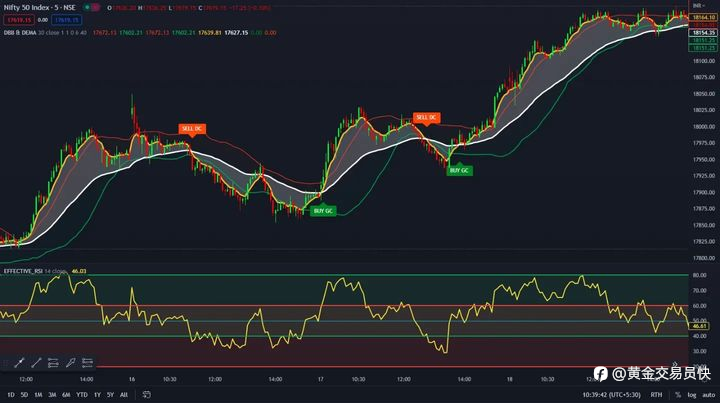This screenshot has height=403, width=720.
Task: Click the flag icon next to the status dot
Action: click(x=96, y=8)
